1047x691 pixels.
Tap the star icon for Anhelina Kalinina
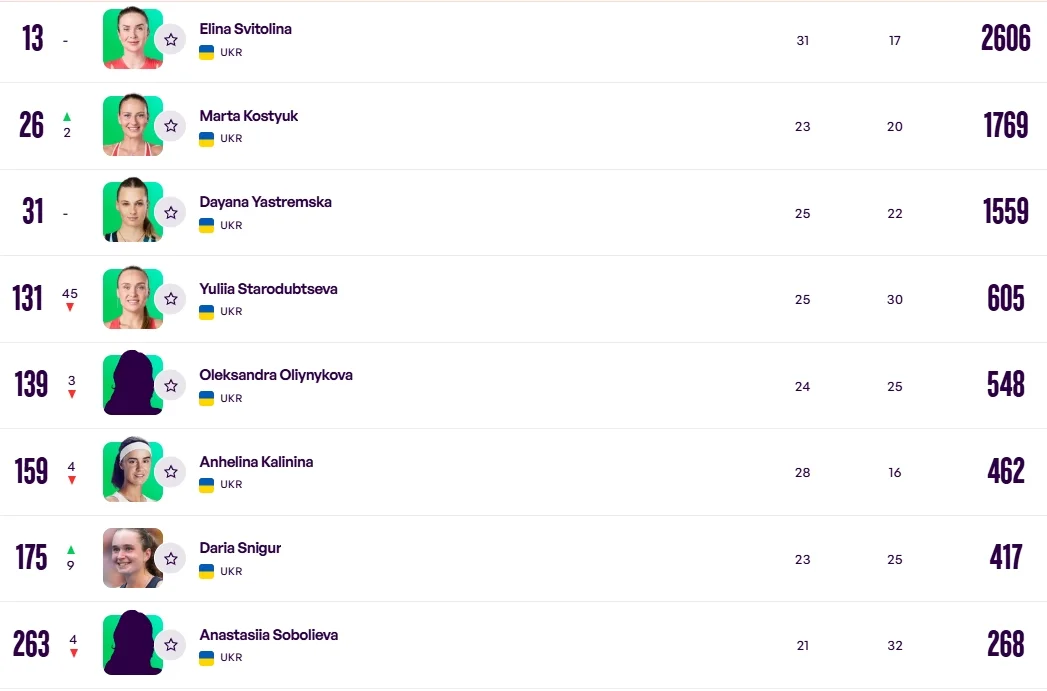(x=171, y=472)
